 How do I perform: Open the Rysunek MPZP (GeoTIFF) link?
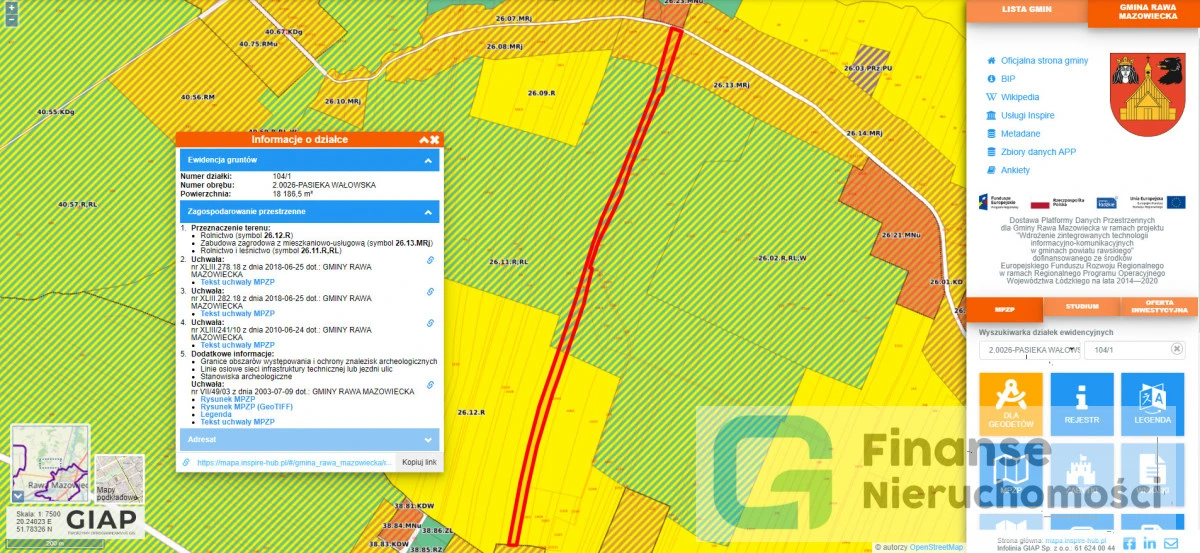coord(247,407)
